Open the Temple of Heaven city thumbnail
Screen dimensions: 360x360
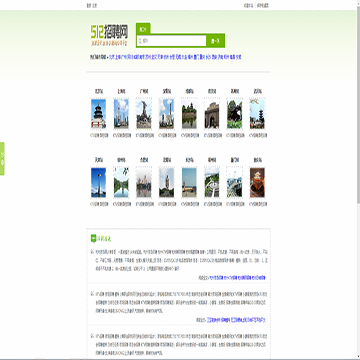pyautogui.click(x=98, y=114)
